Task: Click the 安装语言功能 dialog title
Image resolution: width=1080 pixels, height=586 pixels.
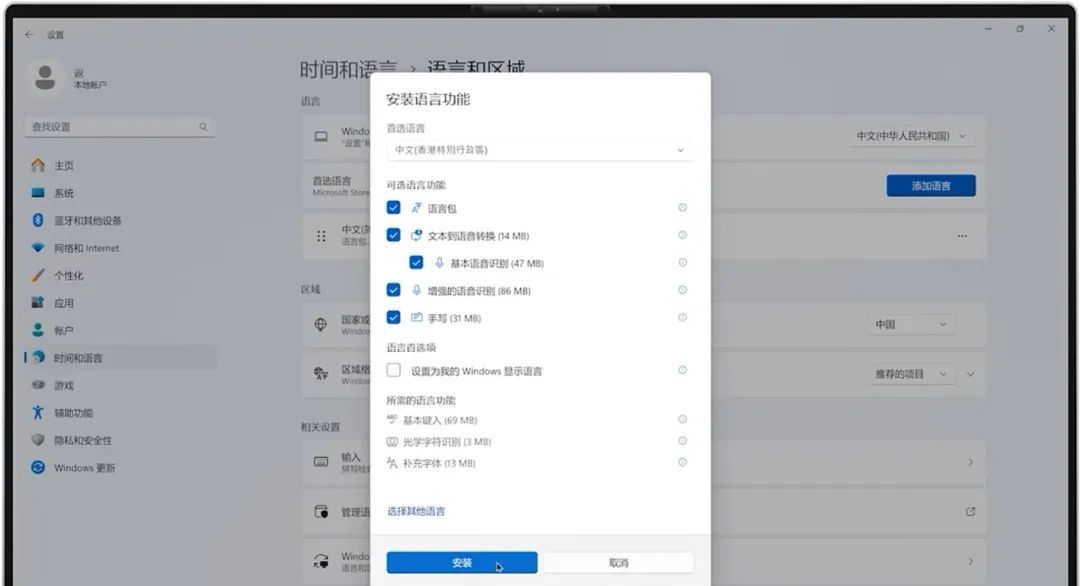Action: click(x=428, y=99)
